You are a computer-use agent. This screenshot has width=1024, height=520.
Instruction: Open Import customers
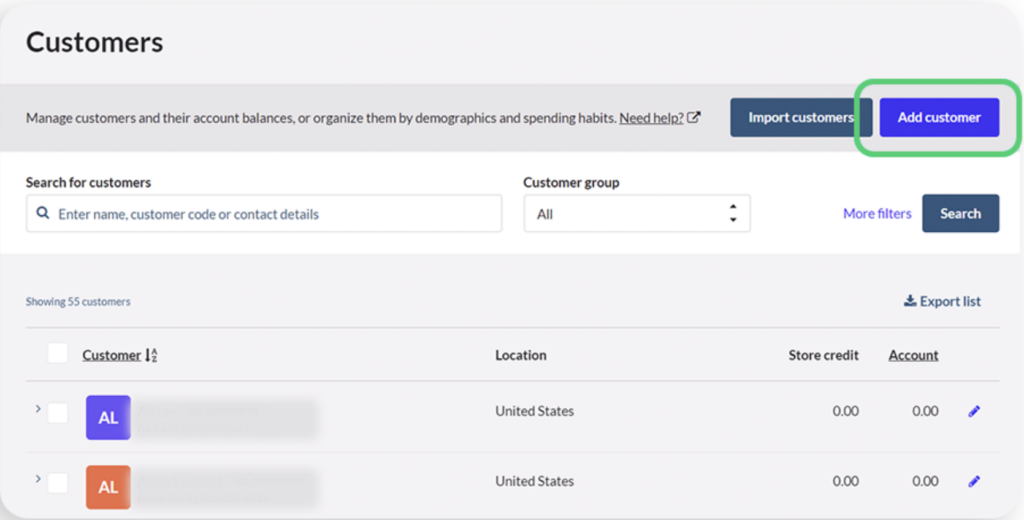tap(801, 118)
